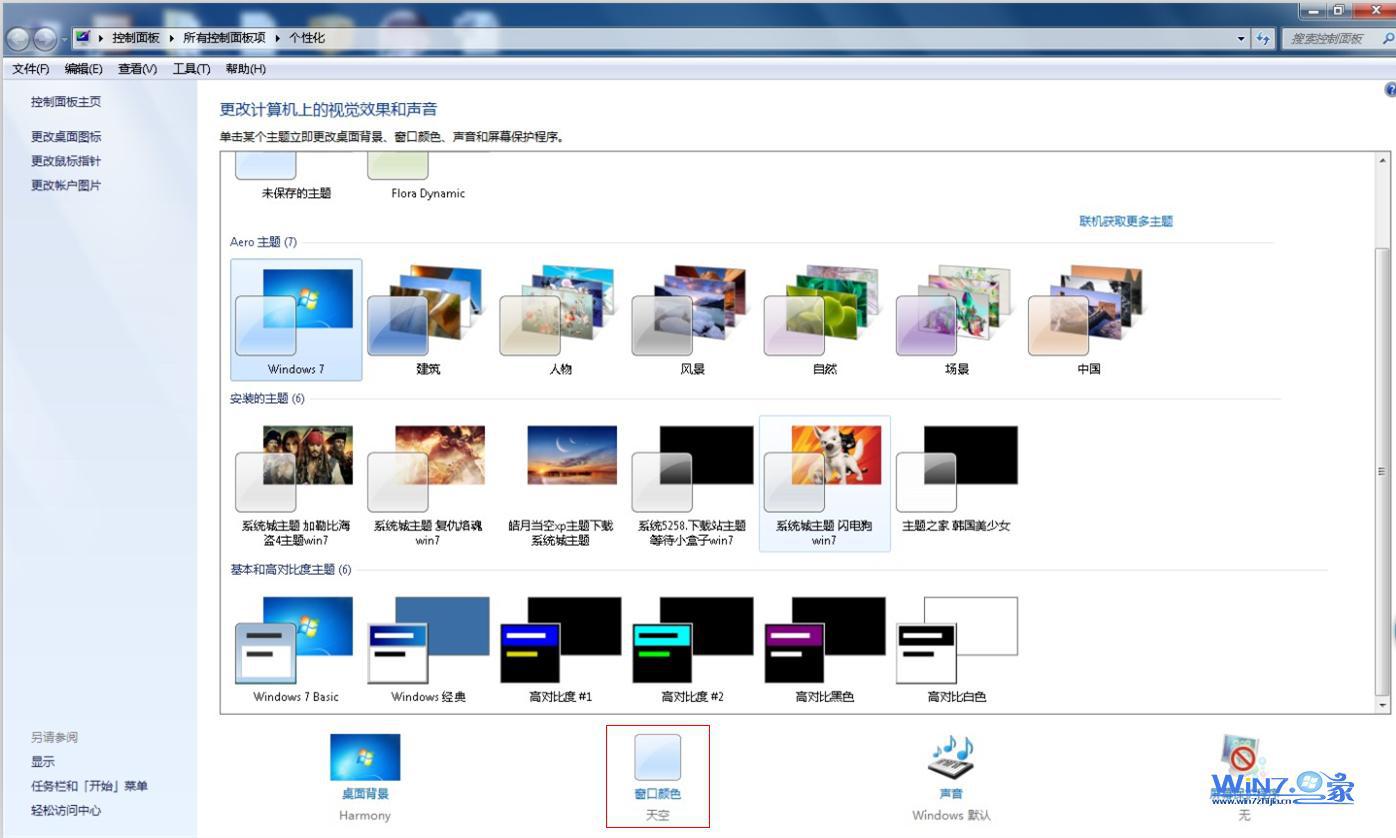Choose the 皓月当空xp主题 theme
Screen dimensions: 1396x838
560,484
